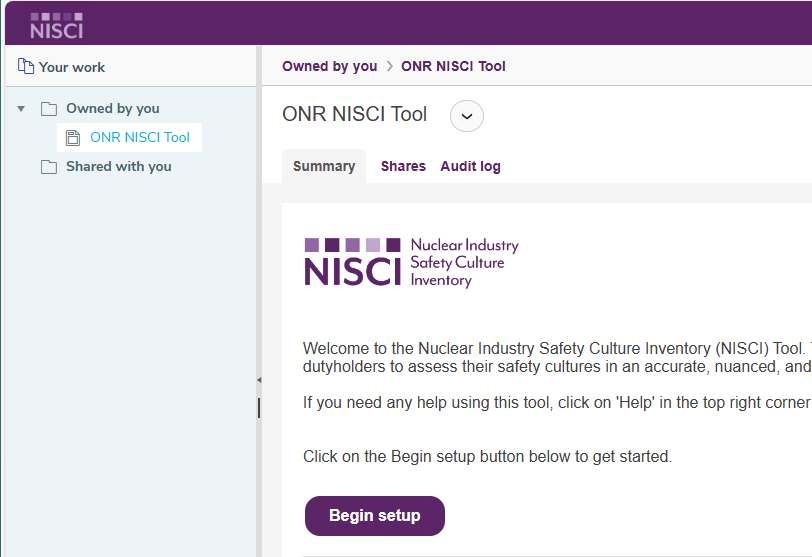This screenshot has width=812, height=557.
Task: Go to Owned by you breadcrumb
Action: (x=329, y=66)
